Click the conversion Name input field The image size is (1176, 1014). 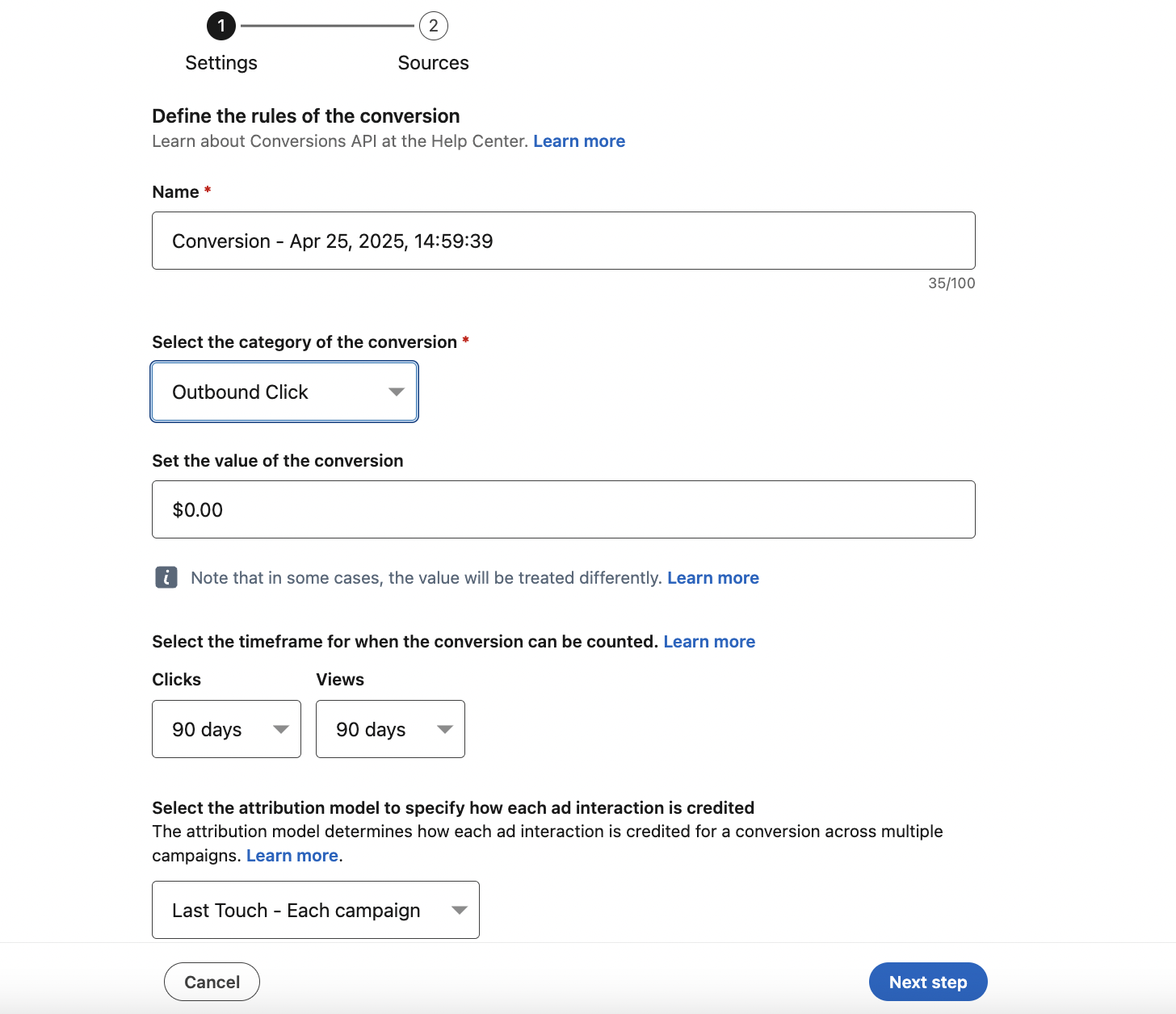[x=564, y=241]
